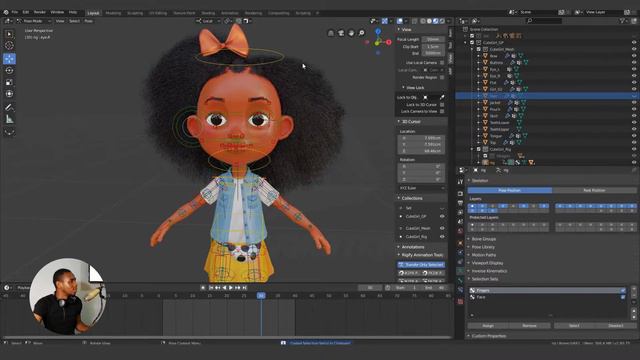
Task: Check the Lock to 3D Cursor option
Action: click(x=442, y=104)
